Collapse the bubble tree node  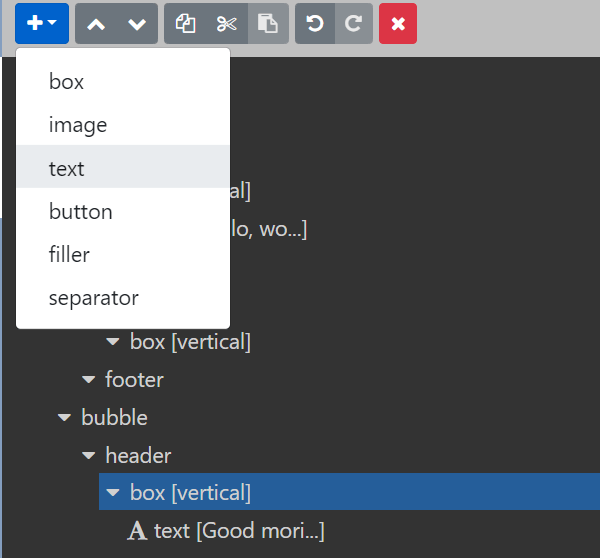coord(64,417)
